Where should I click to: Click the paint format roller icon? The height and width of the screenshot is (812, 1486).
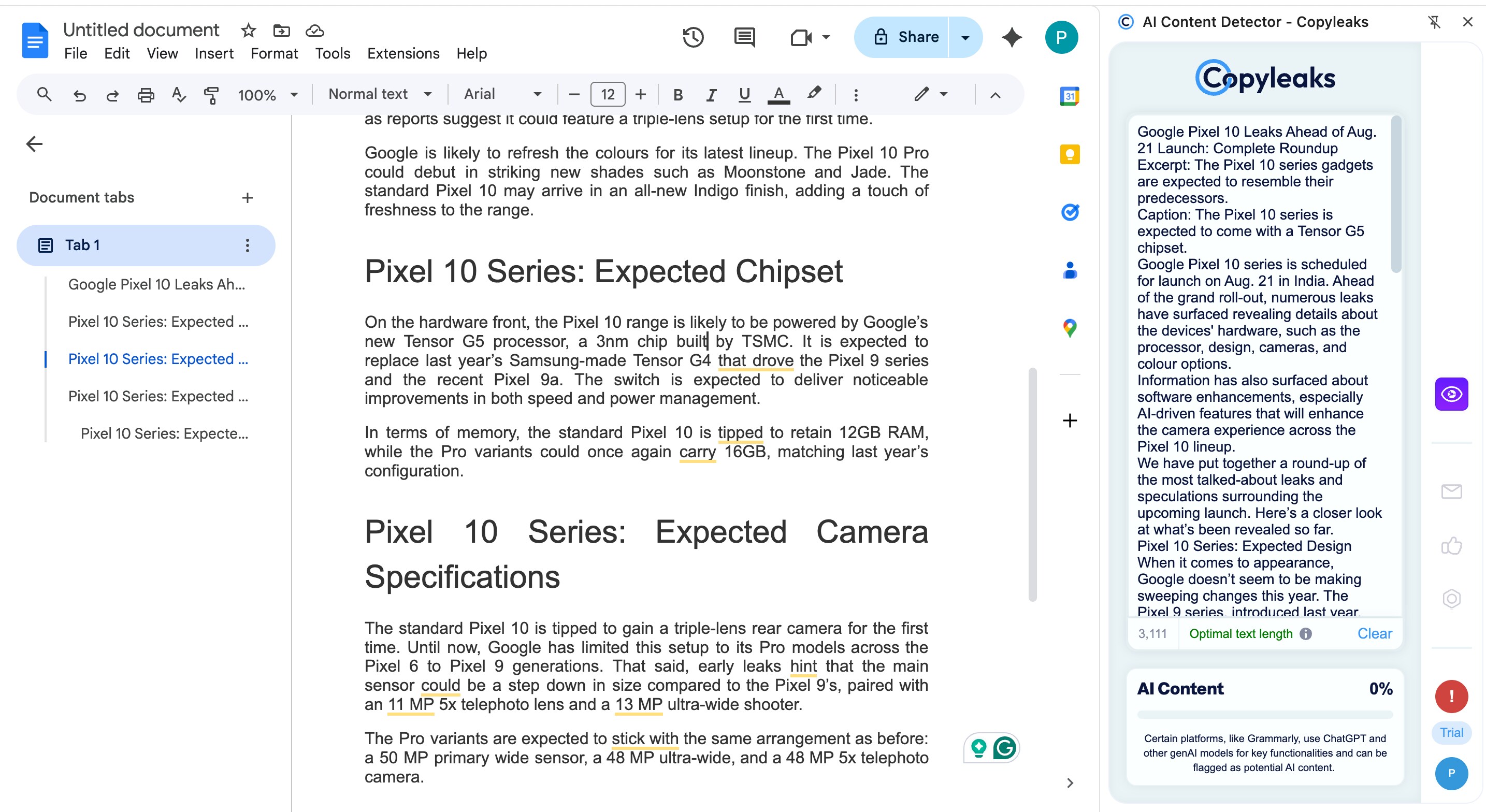click(212, 95)
